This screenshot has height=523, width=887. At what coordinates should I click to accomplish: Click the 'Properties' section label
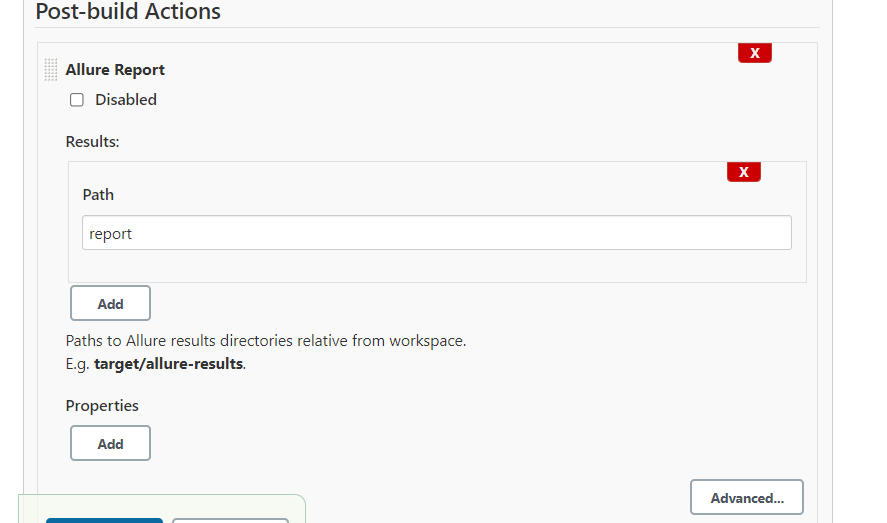point(102,406)
